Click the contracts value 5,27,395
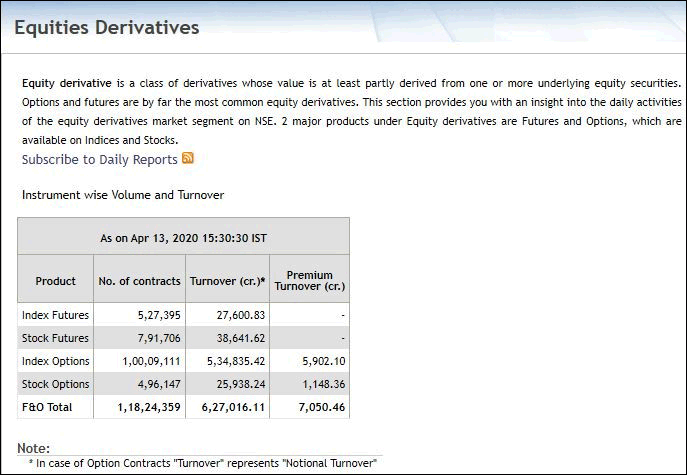687x475 pixels. click(159, 315)
